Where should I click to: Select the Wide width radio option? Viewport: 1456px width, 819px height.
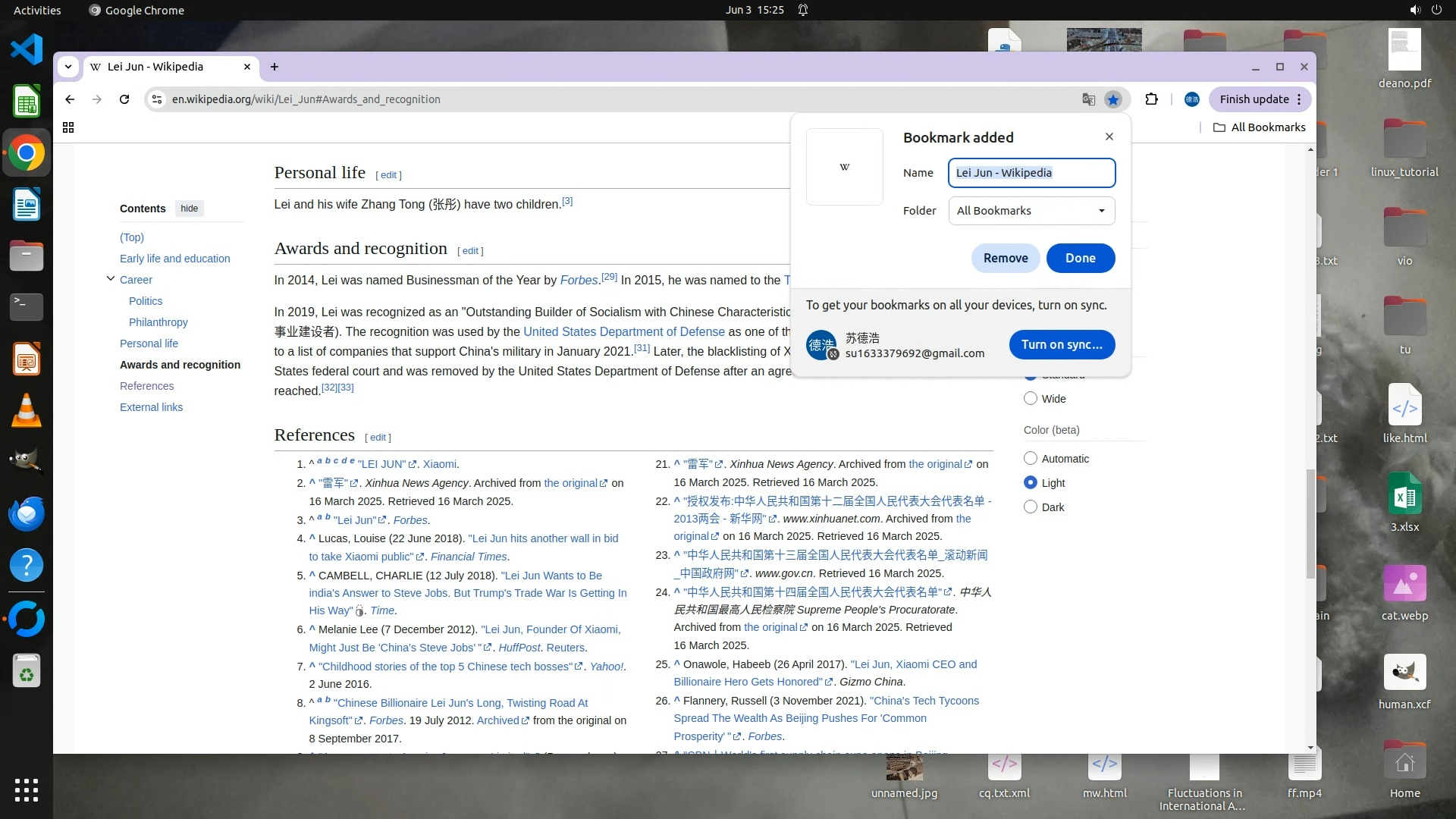[x=1030, y=399]
